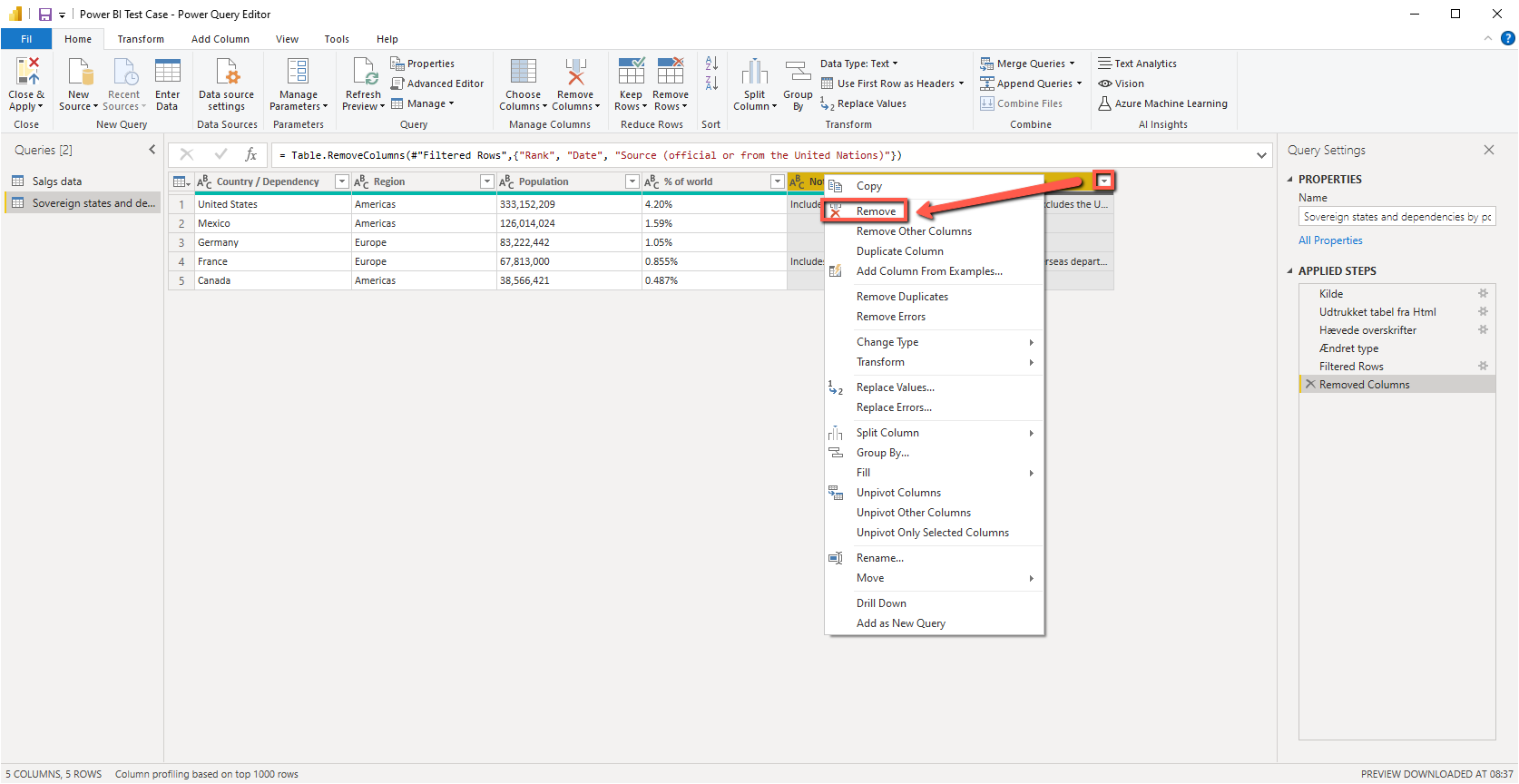This screenshot has width=1519, height=784.
Task: Open filter dropdown for Country / Dependency column
Action: click(x=342, y=181)
